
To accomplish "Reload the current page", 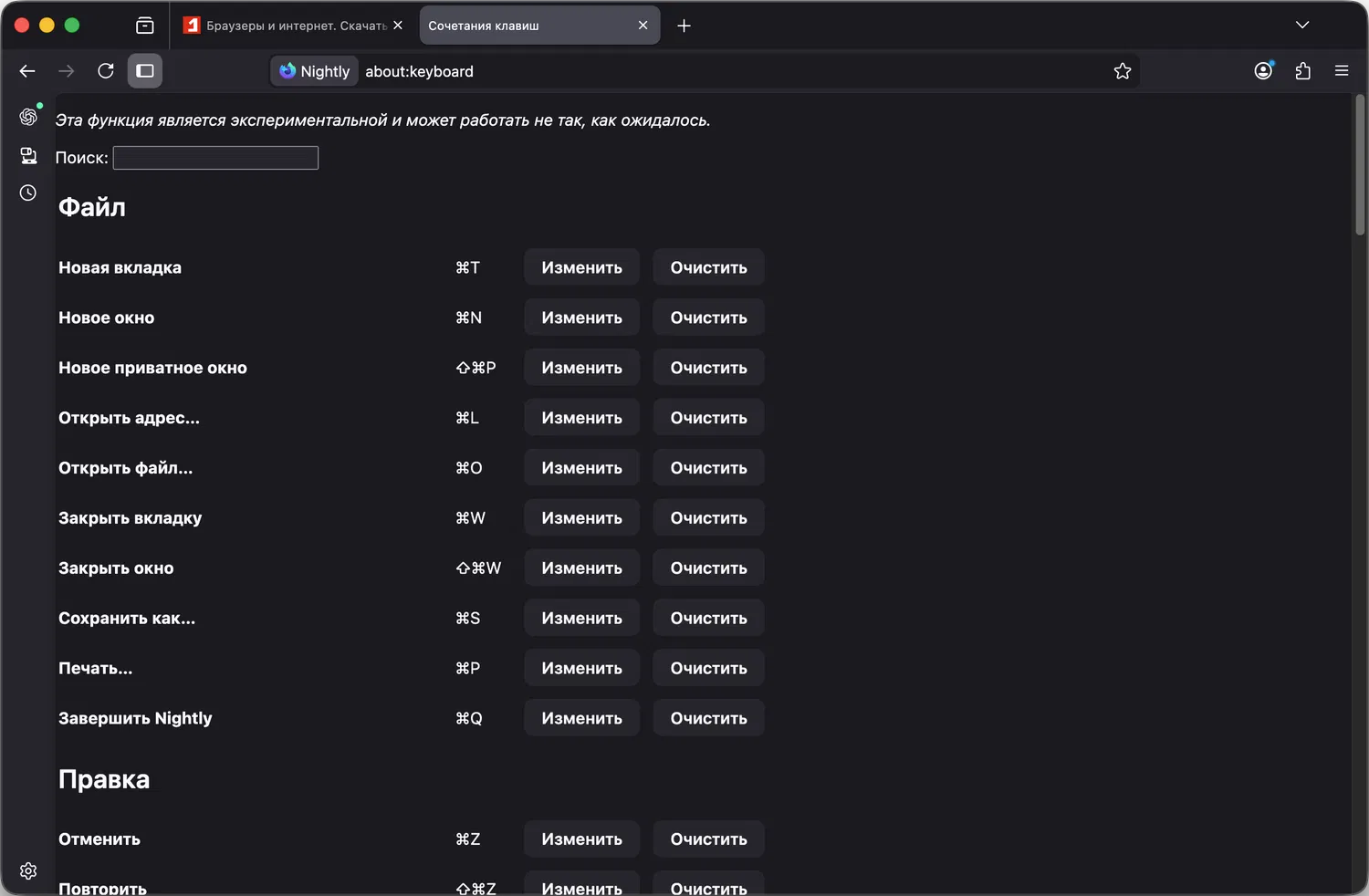I will (105, 70).
